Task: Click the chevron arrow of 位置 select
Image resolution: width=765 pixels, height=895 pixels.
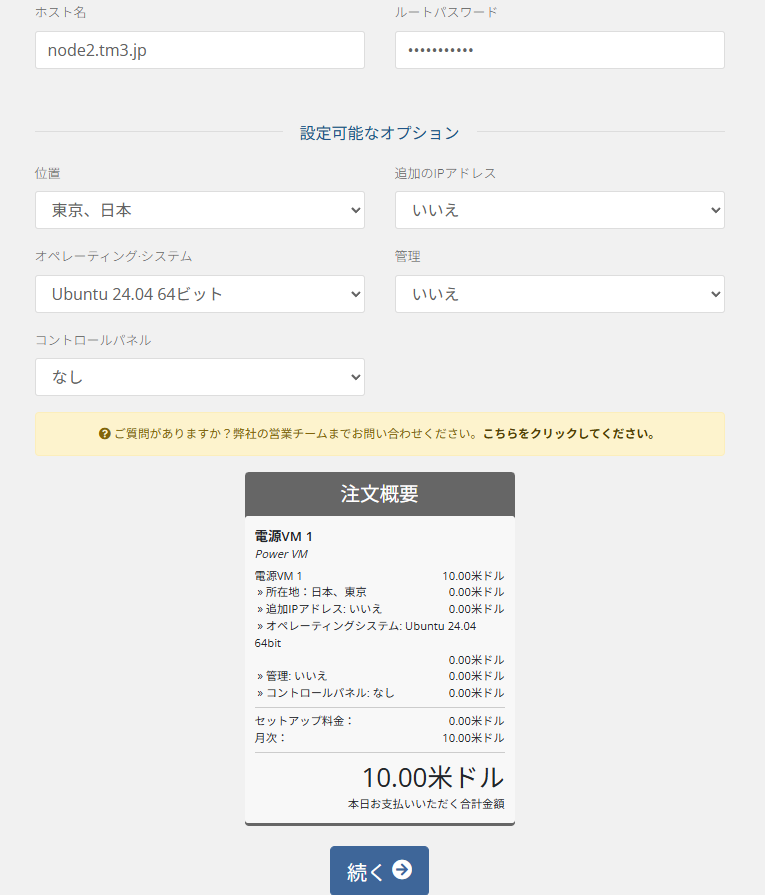Action: point(356,210)
